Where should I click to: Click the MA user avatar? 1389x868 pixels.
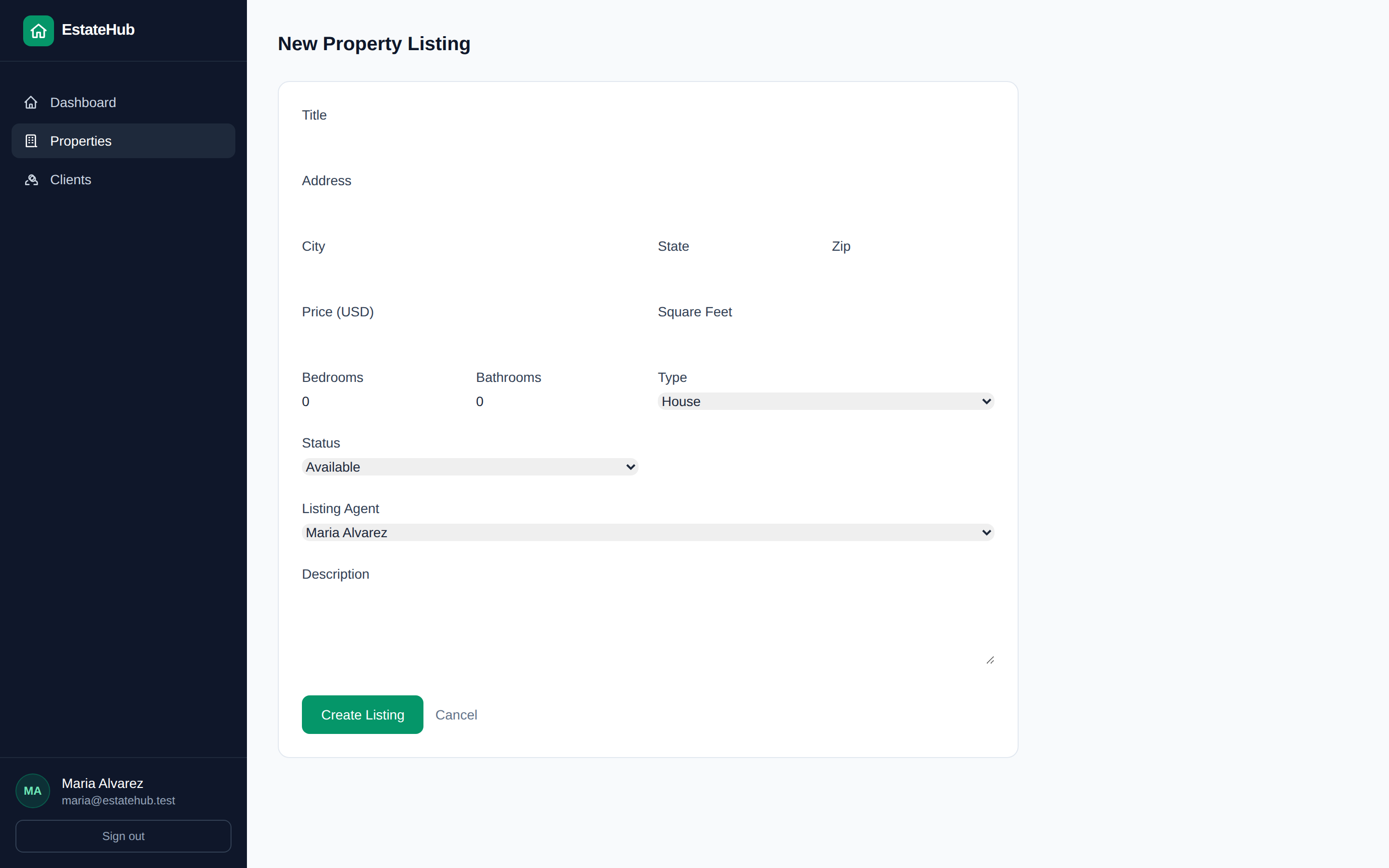(x=33, y=790)
